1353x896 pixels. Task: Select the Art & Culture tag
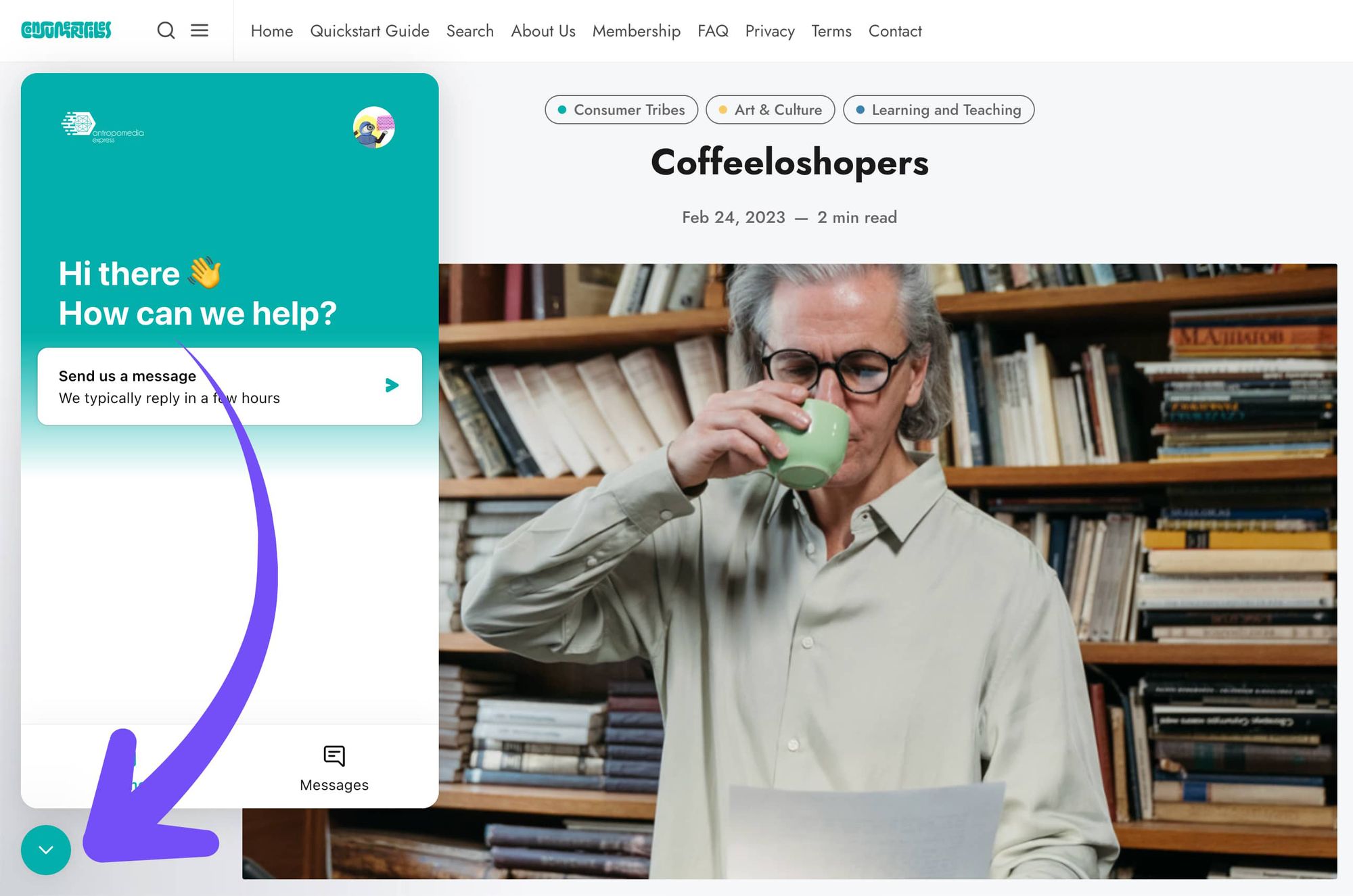click(x=771, y=110)
